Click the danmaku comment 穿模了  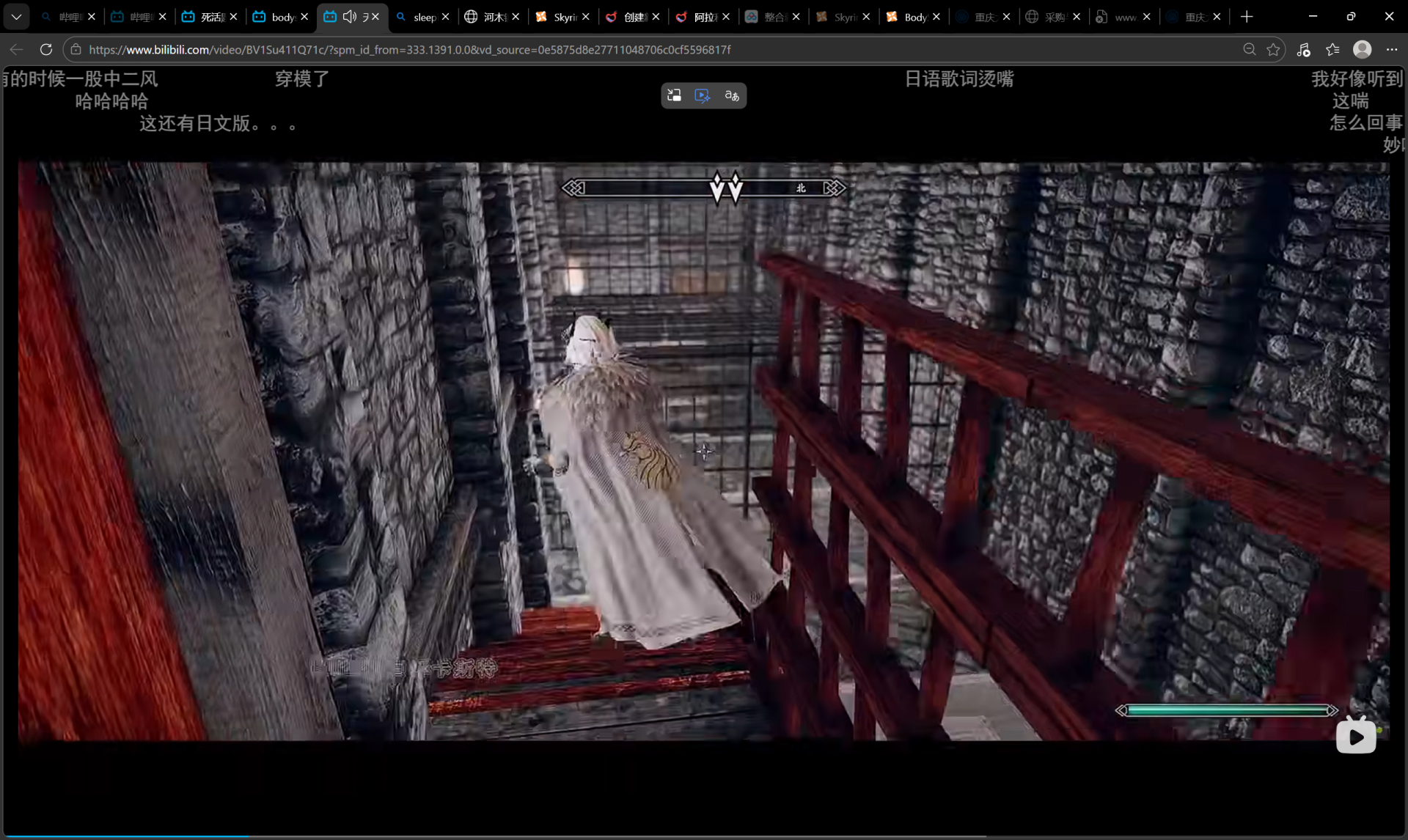[x=302, y=78]
